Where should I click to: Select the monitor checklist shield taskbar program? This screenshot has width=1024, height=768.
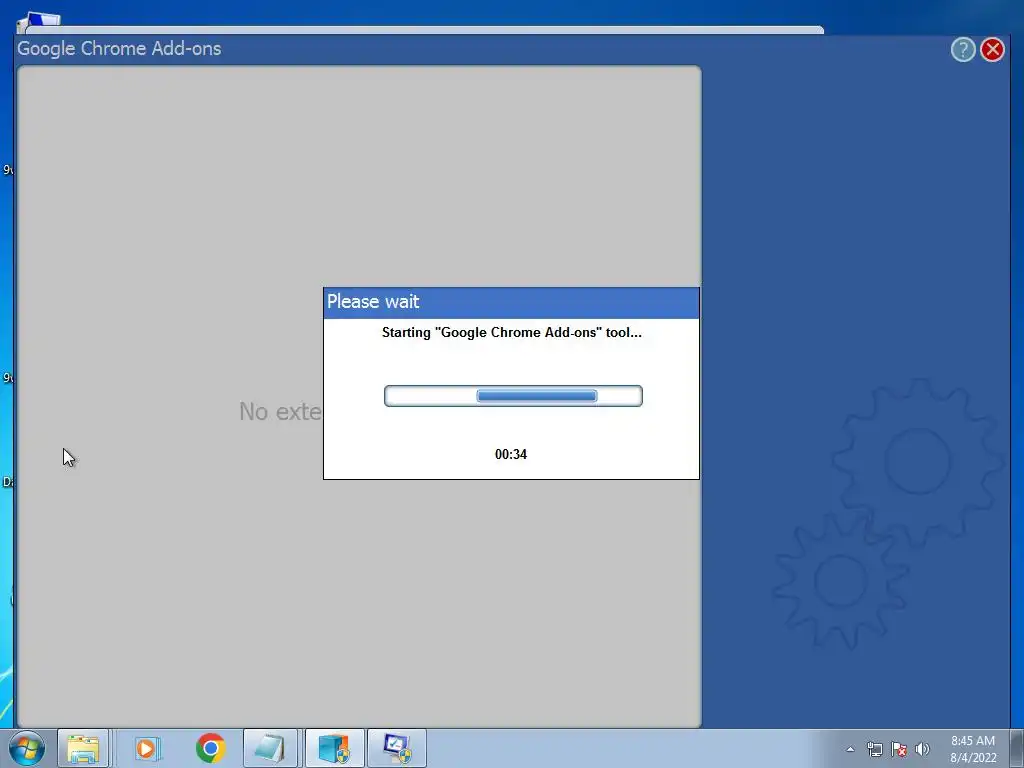pyautogui.click(x=397, y=748)
